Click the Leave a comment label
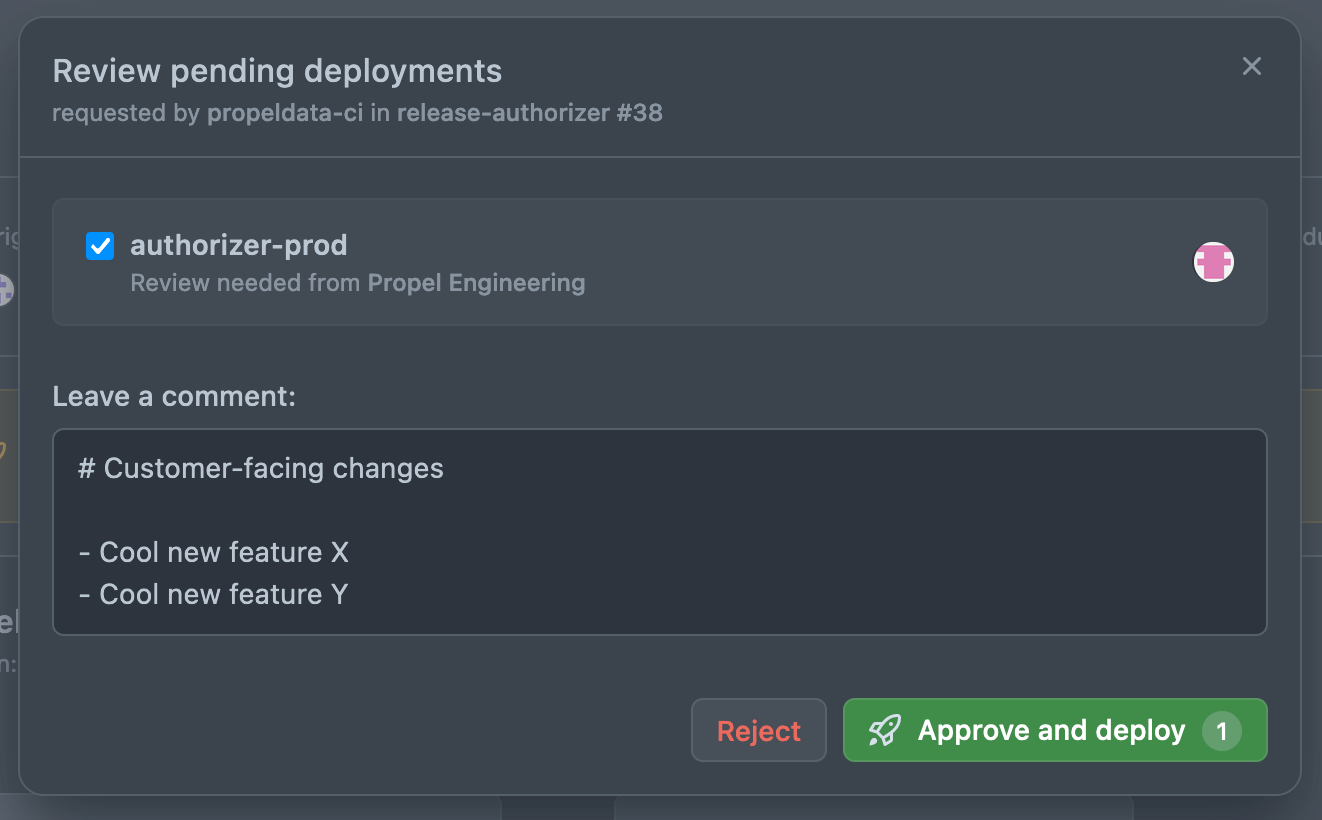 click(174, 397)
